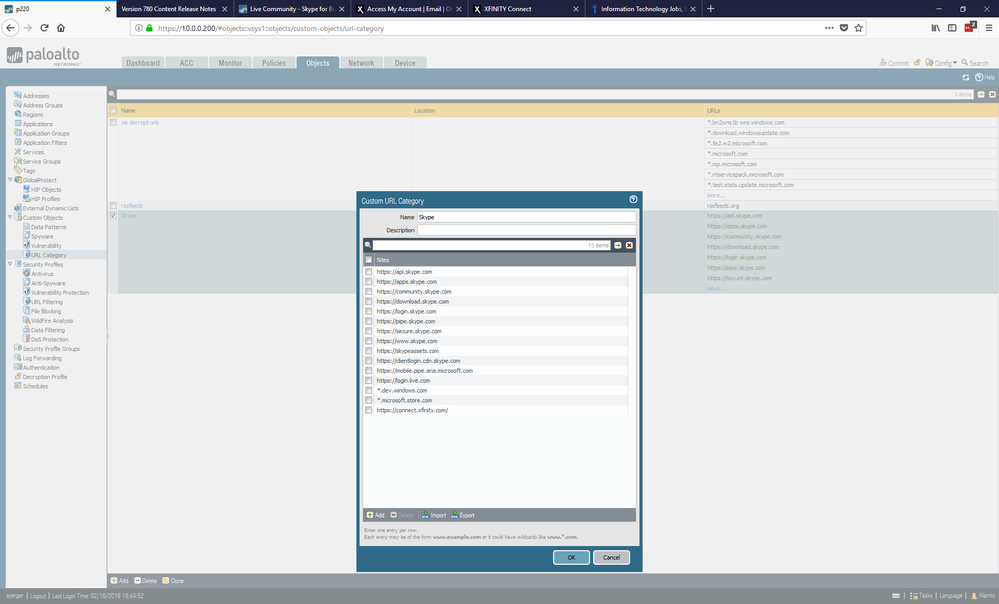Click the dialog site search field
The width and height of the screenshot is (999, 604).
coord(491,245)
